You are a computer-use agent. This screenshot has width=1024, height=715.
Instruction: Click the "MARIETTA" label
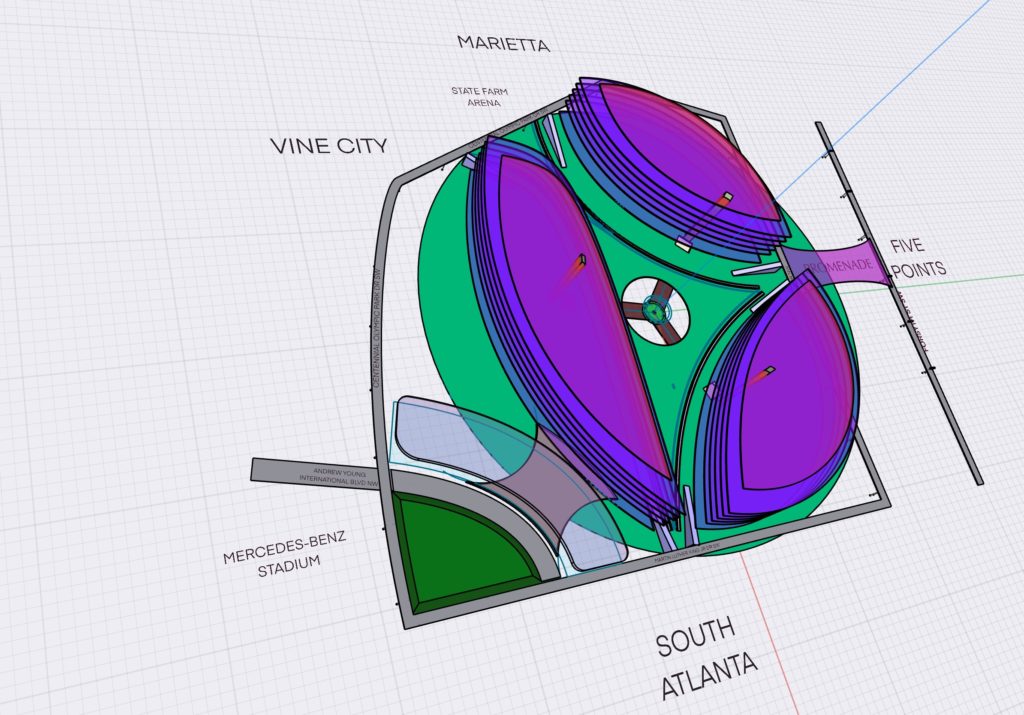504,43
